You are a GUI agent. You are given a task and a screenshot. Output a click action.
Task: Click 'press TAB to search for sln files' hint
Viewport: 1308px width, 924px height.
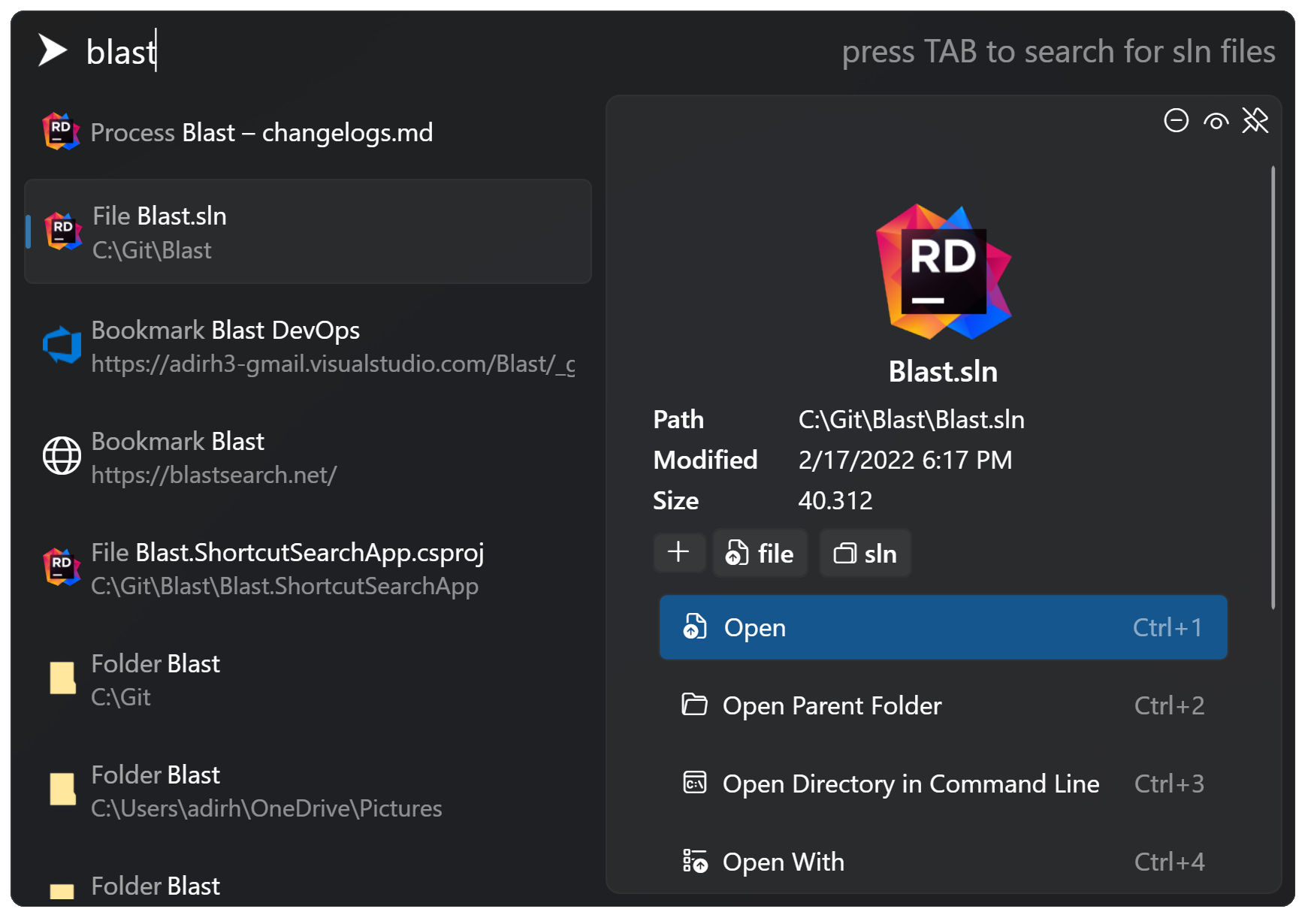click(x=1059, y=52)
